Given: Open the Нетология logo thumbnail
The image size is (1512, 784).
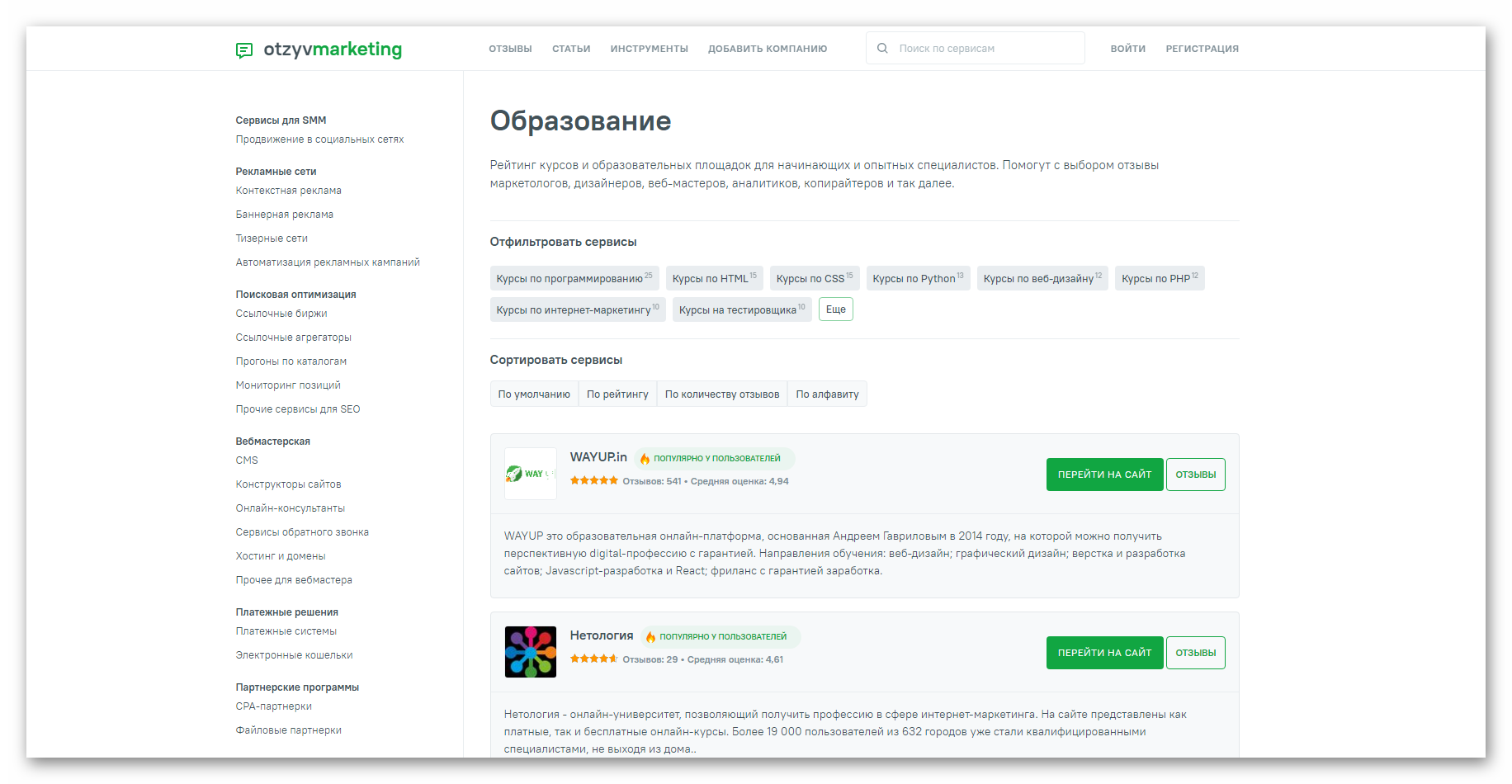Looking at the screenshot, I should [x=531, y=652].
